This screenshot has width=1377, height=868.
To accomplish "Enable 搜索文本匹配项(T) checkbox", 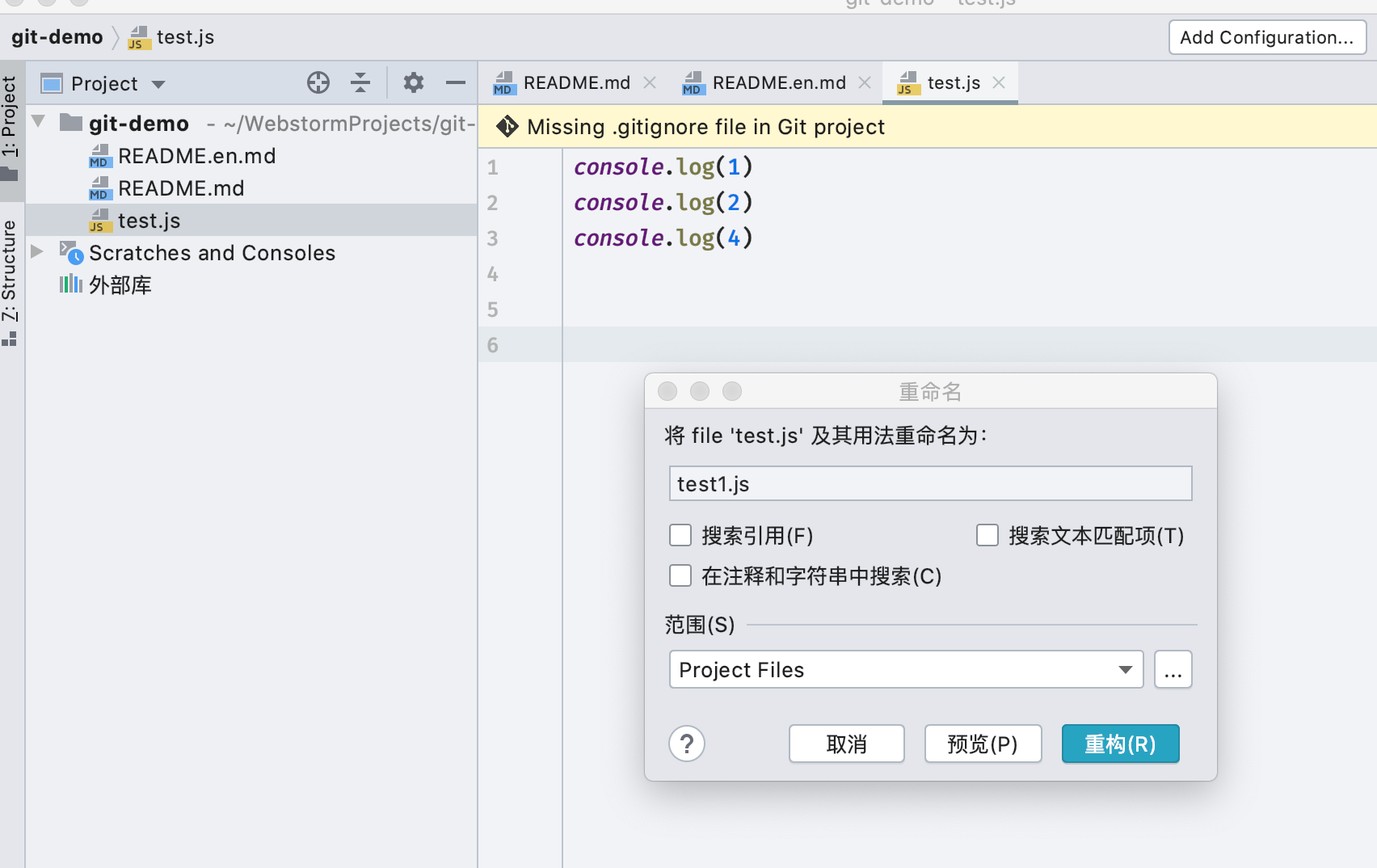I will [x=987, y=535].
